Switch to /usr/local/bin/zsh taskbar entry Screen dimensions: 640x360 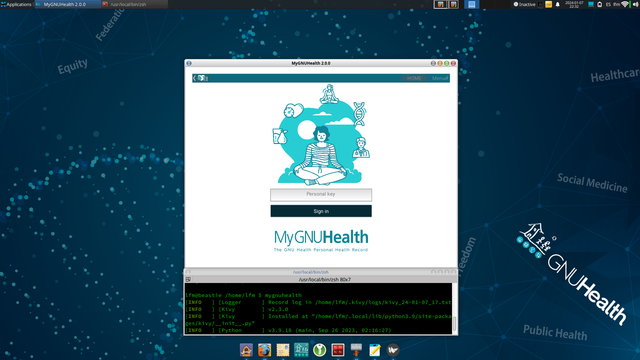pyautogui.click(x=134, y=4)
